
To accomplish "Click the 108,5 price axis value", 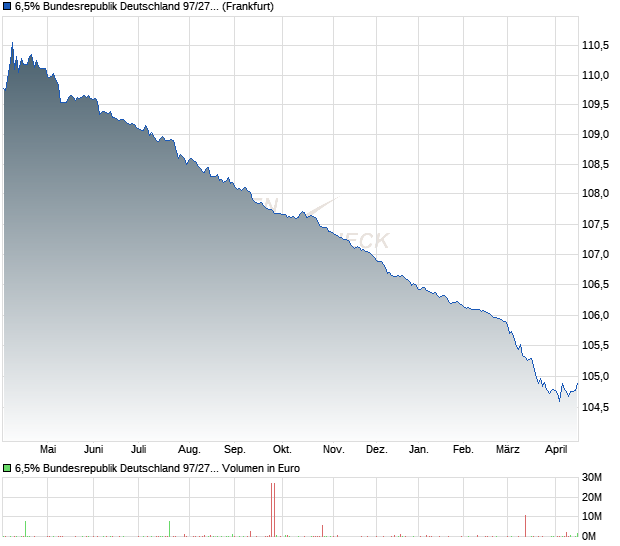I will (x=595, y=164).
